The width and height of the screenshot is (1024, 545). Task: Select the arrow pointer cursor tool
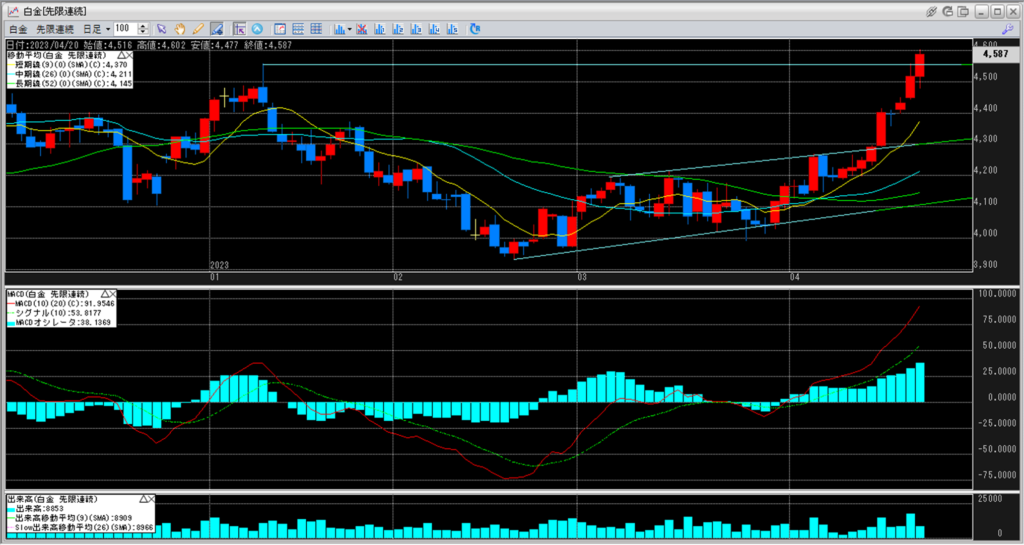161,29
